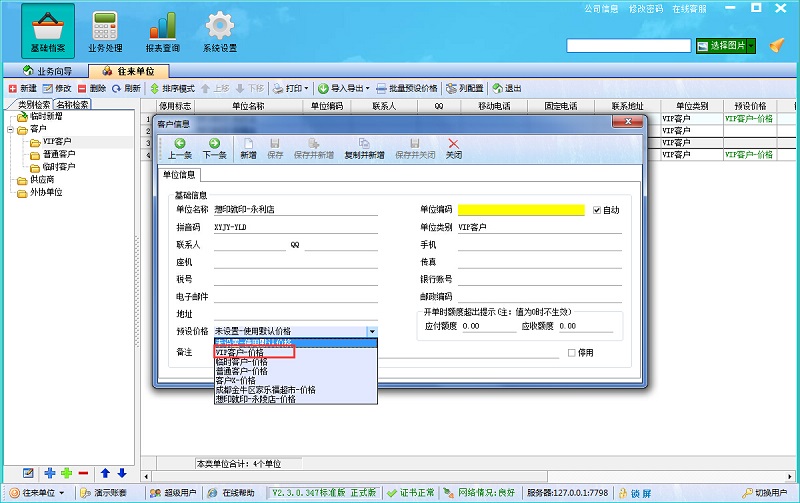
Task: Click the red X 关闭 icon in dialog
Action: pos(454,148)
